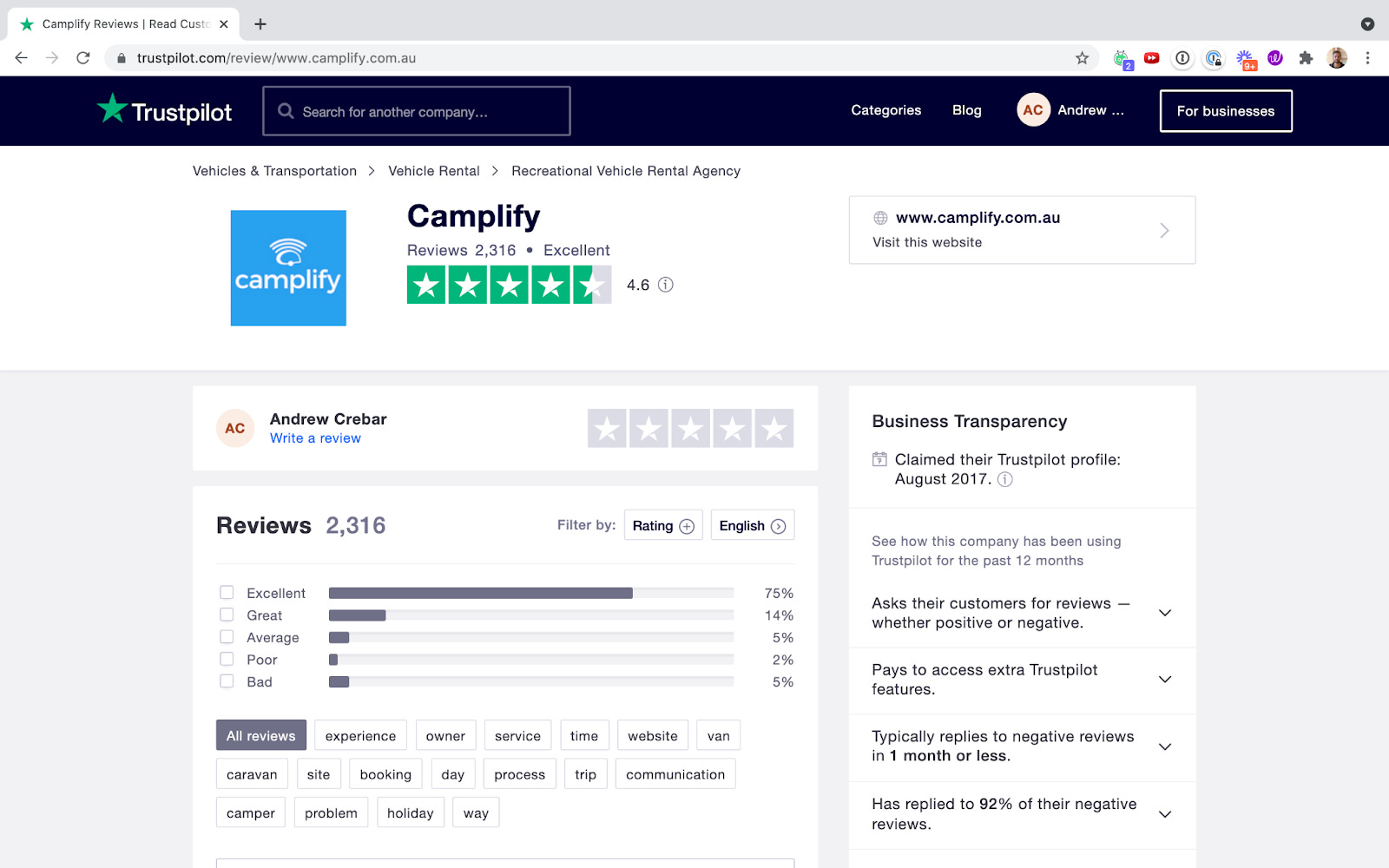Viewport: 1389px width, 868px height.
Task: Open Categories in the header
Action: tap(885, 110)
